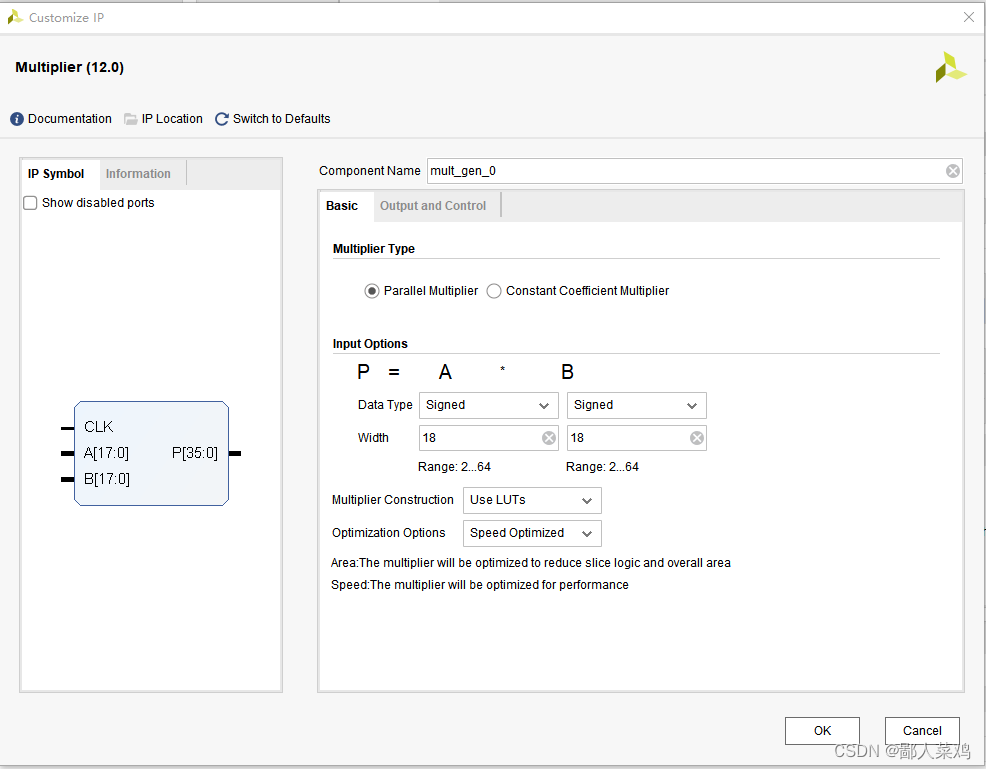Click the Multiplier (12.0) title text

pos(70,67)
